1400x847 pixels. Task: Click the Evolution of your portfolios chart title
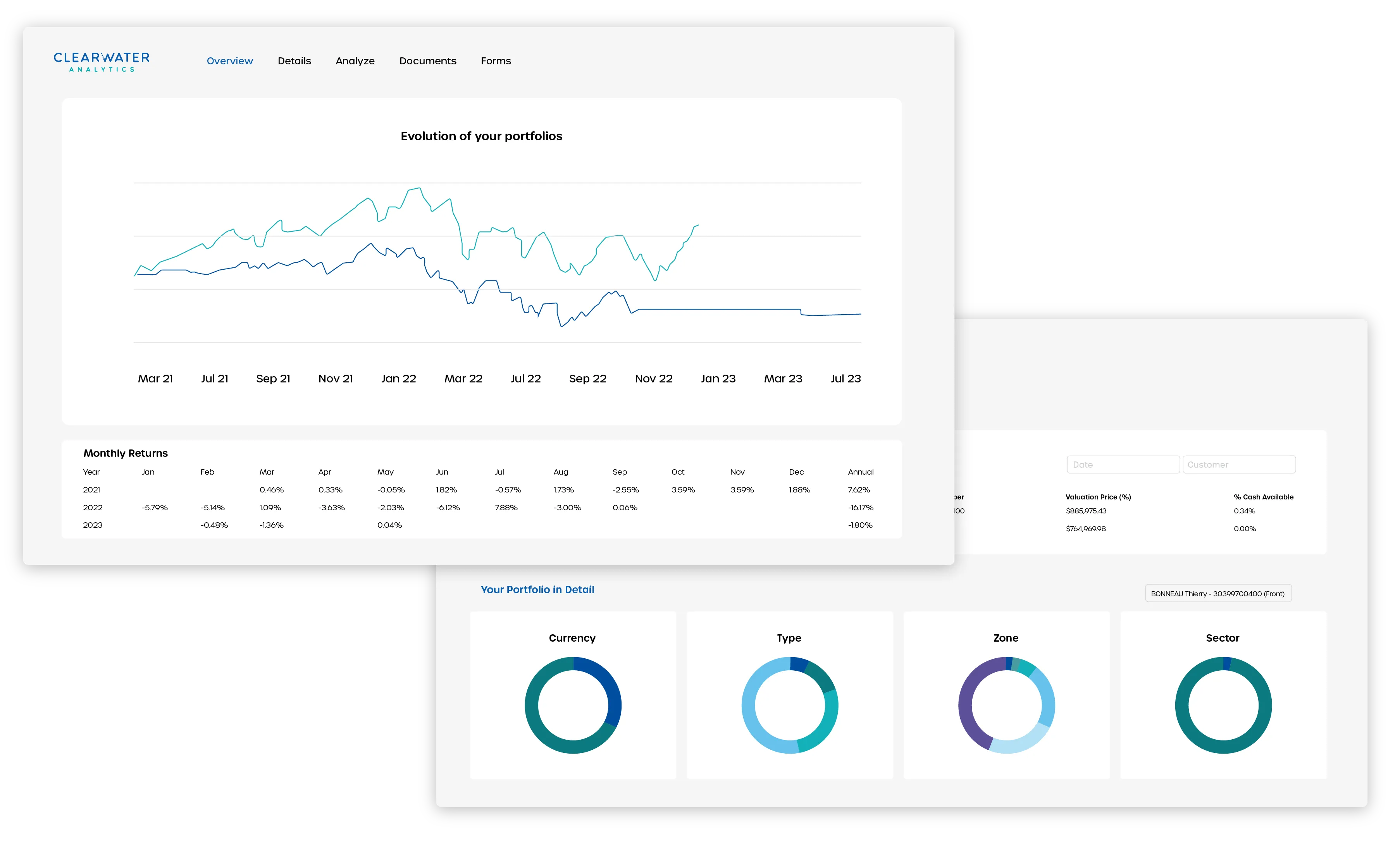(x=481, y=136)
